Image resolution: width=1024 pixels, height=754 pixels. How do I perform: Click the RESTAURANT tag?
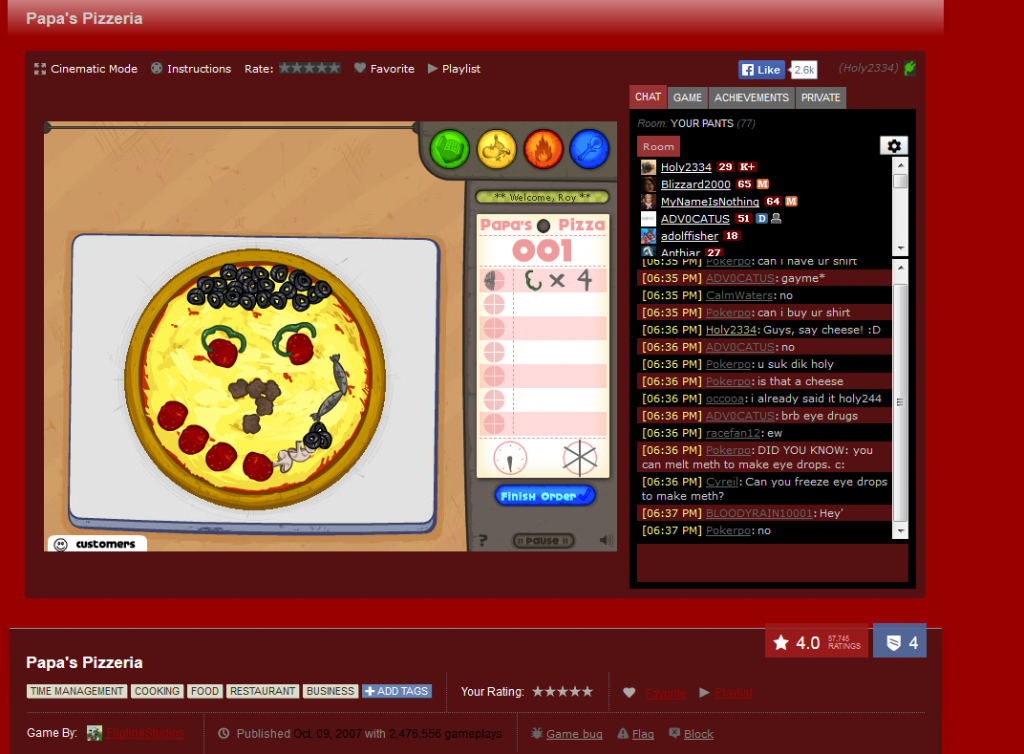tap(263, 691)
